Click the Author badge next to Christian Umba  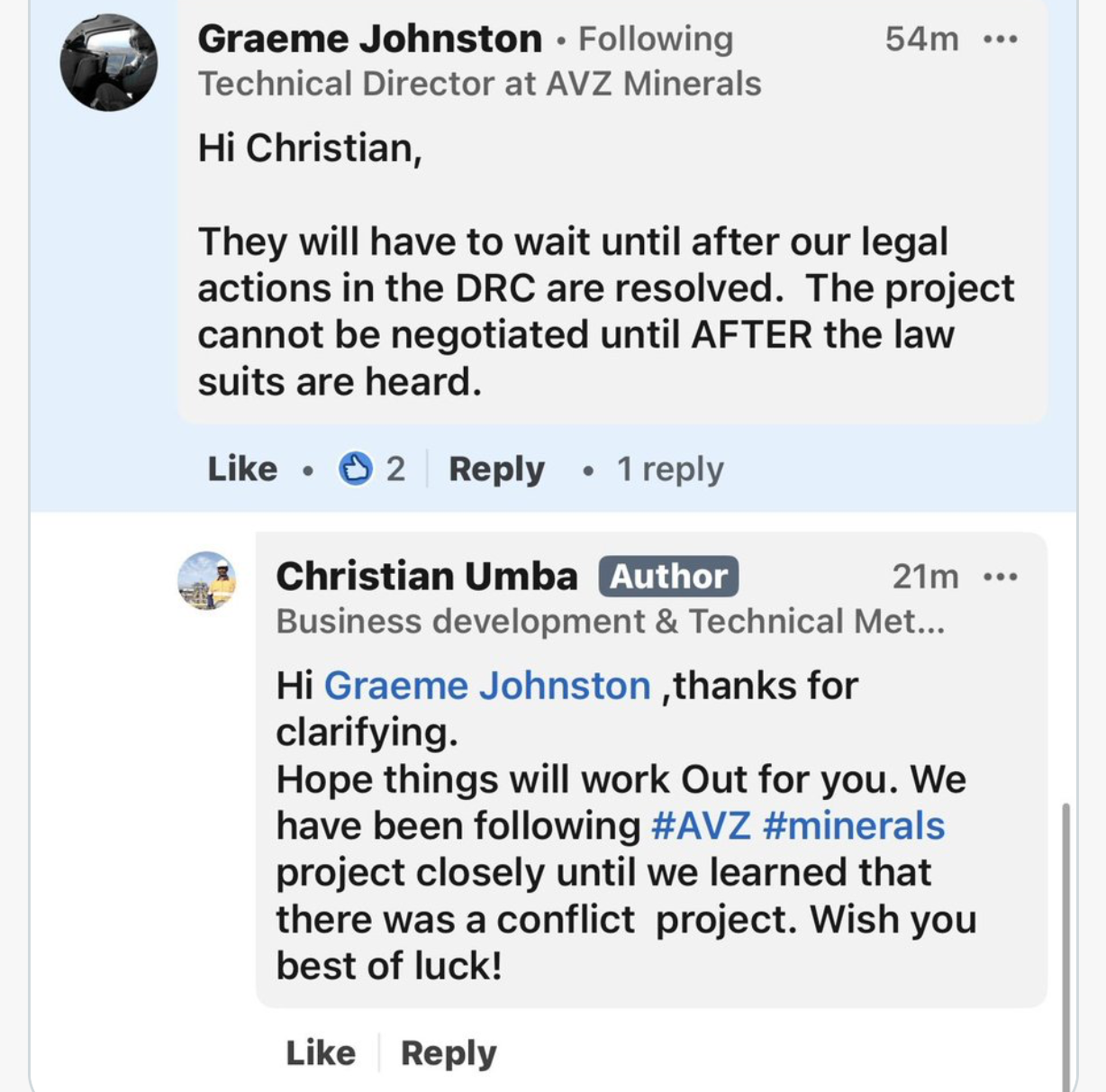(x=668, y=577)
